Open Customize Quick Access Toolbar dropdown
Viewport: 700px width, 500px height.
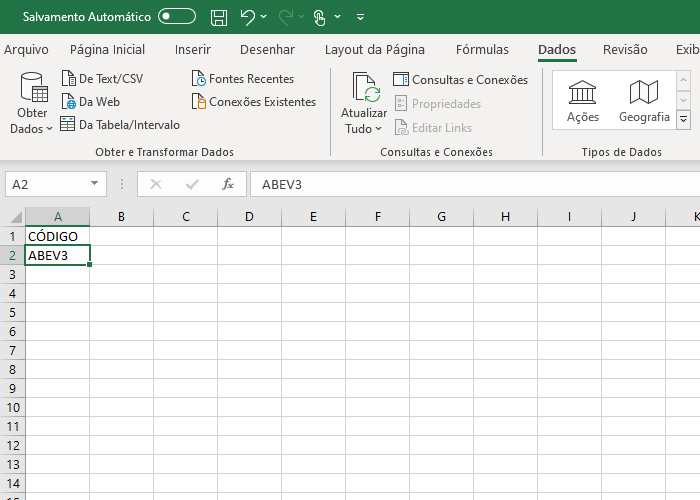point(360,17)
